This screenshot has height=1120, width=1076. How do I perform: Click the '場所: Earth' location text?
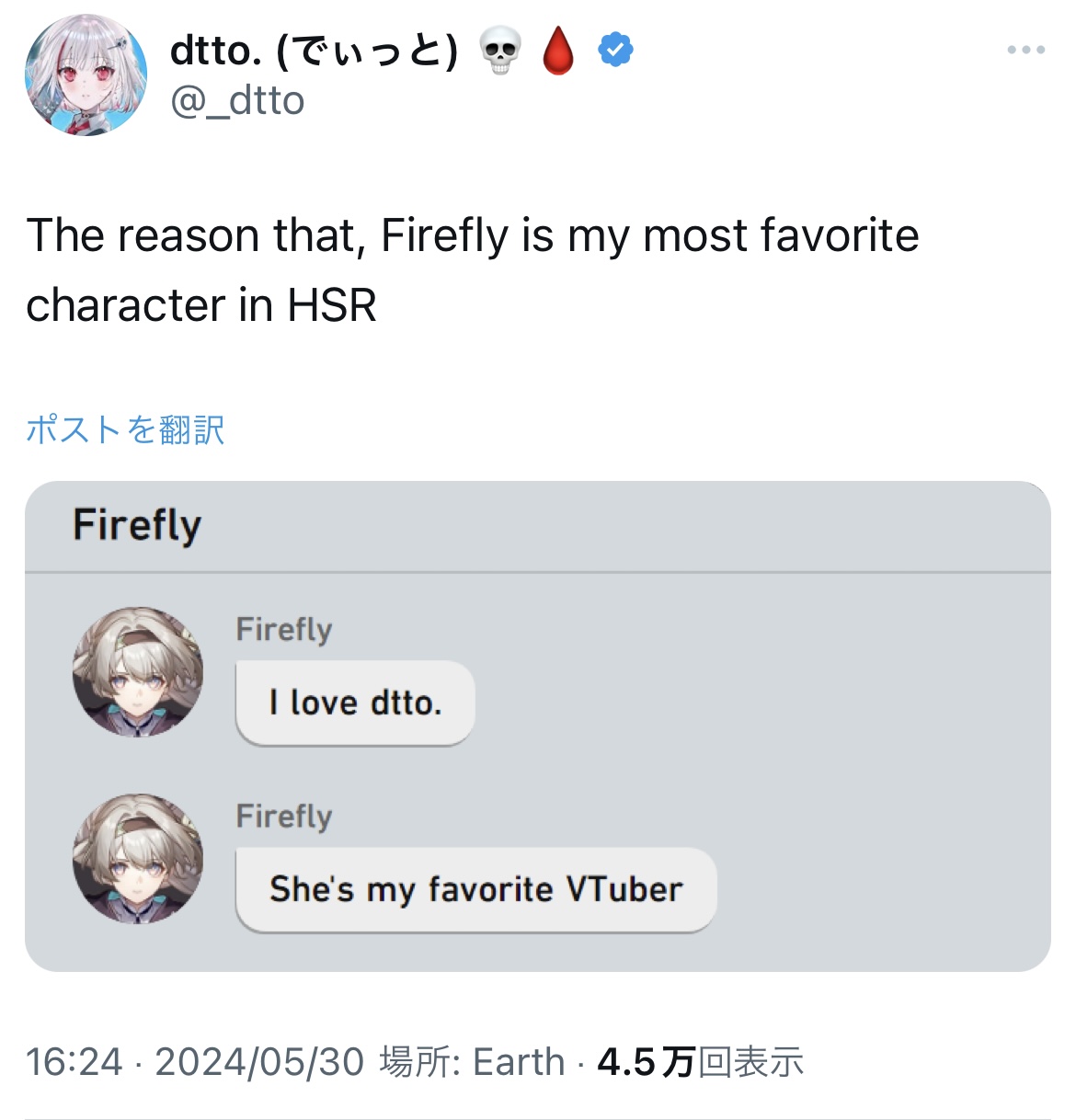[x=472, y=1062]
